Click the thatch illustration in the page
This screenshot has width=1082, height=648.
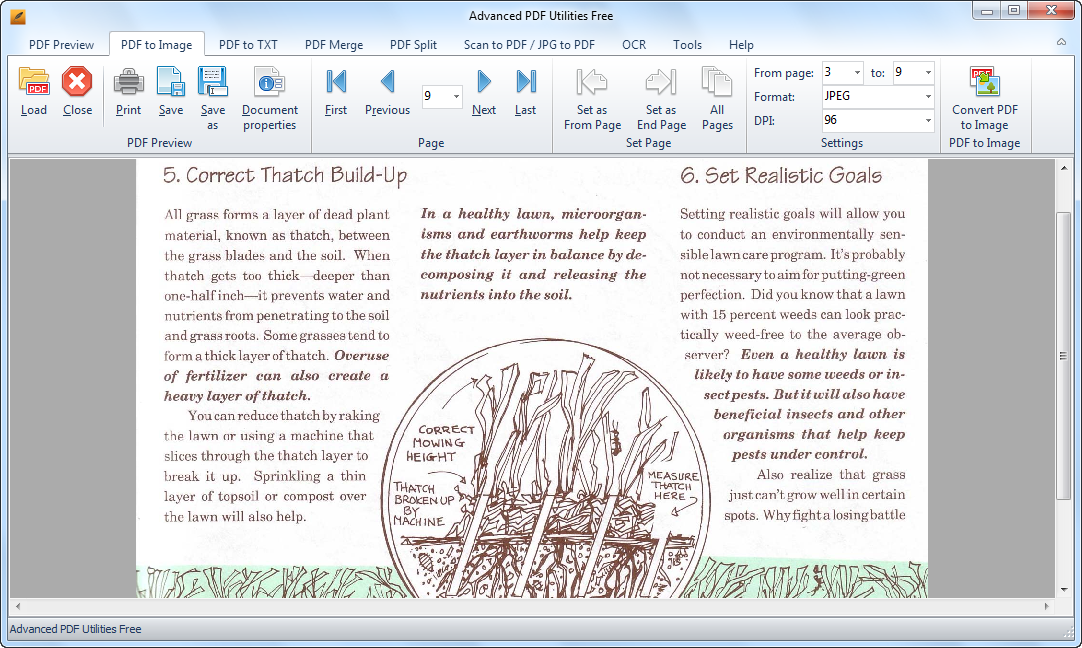click(547, 468)
